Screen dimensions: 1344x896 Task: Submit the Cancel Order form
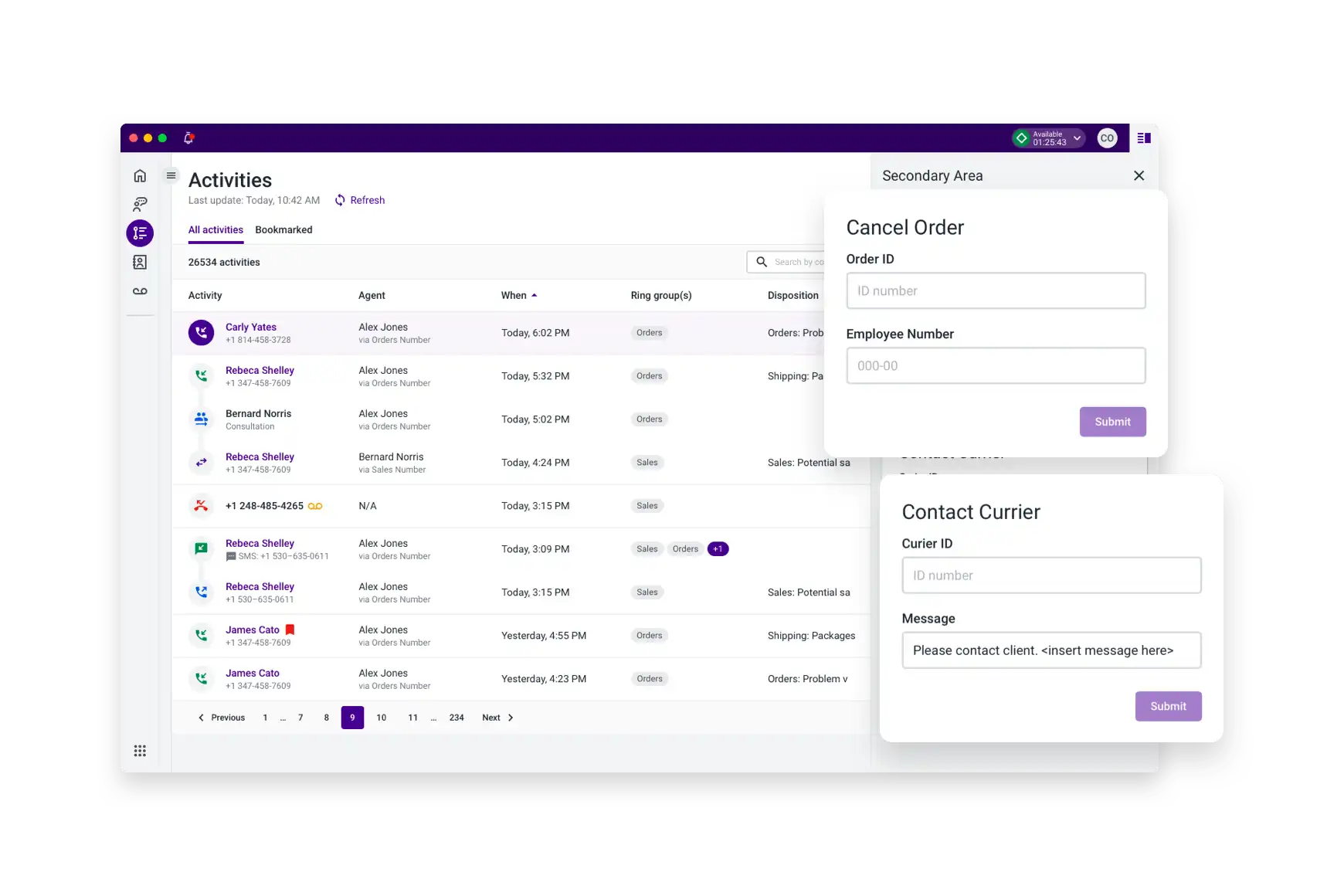pos(1112,422)
